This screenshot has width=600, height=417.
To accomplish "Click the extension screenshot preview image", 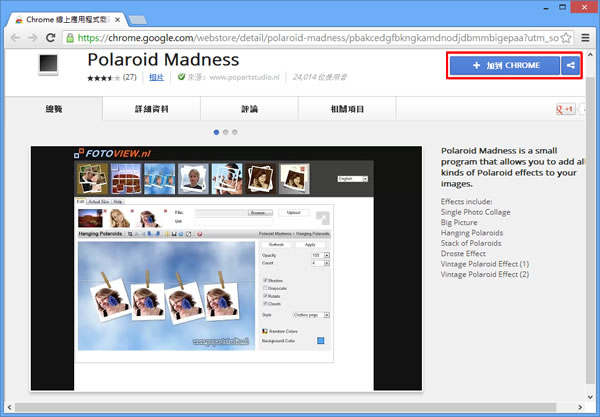I will click(226, 268).
